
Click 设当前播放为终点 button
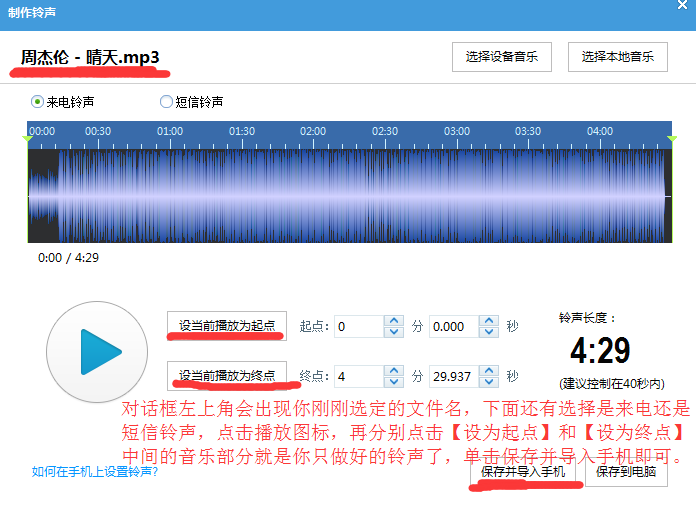227,376
